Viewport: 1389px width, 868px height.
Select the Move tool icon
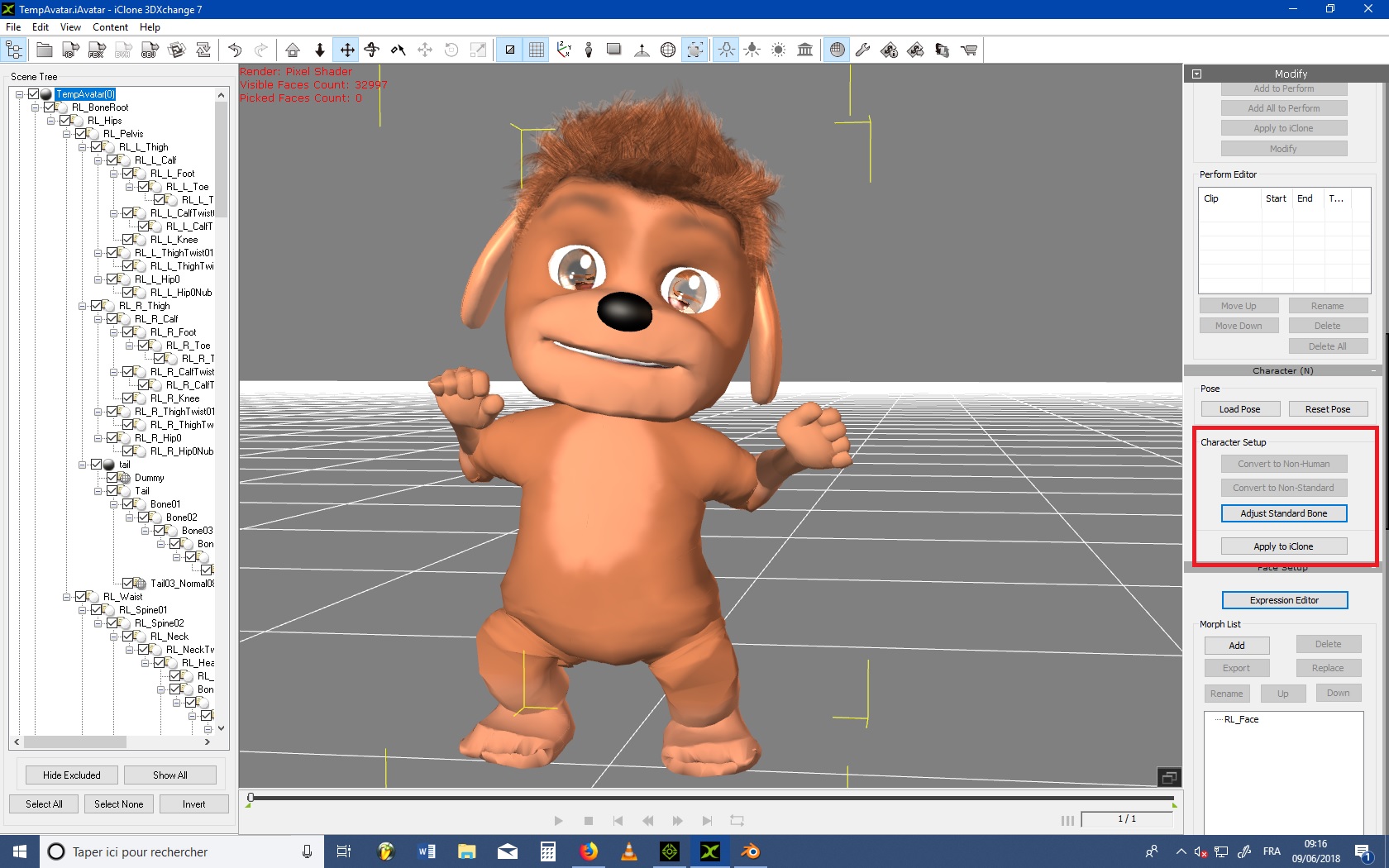tap(346, 50)
